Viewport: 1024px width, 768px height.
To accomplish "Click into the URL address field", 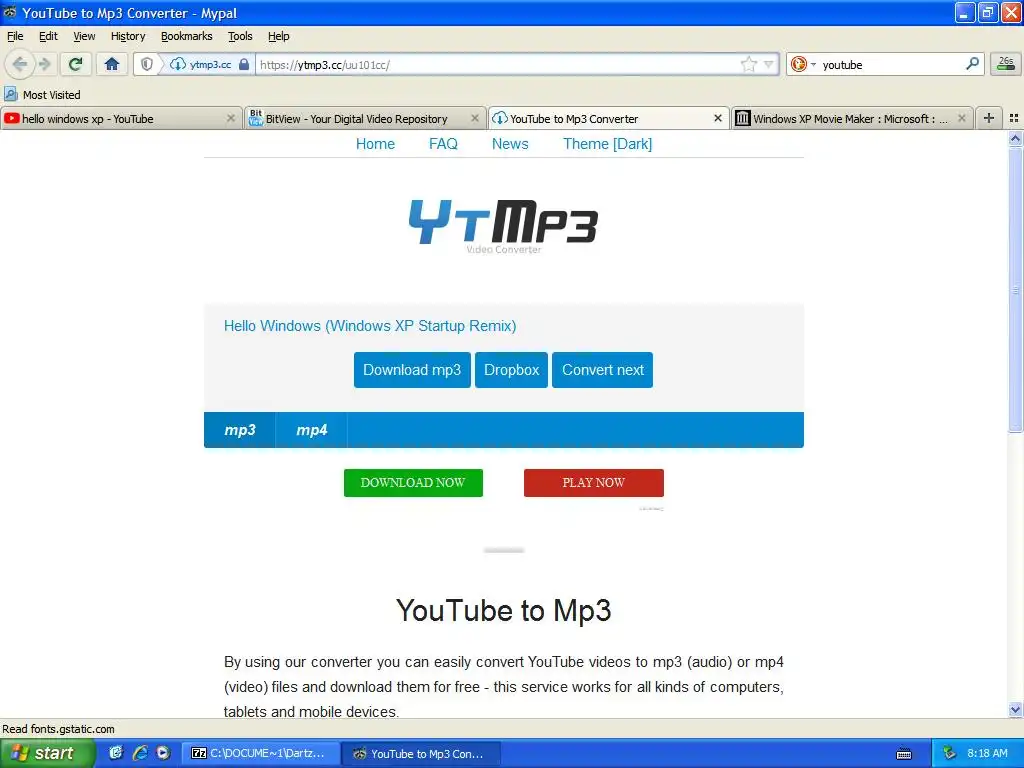I will [496, 64].
